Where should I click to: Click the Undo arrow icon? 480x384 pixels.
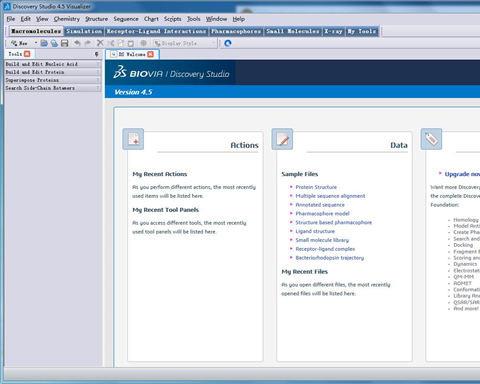point(77,43)
